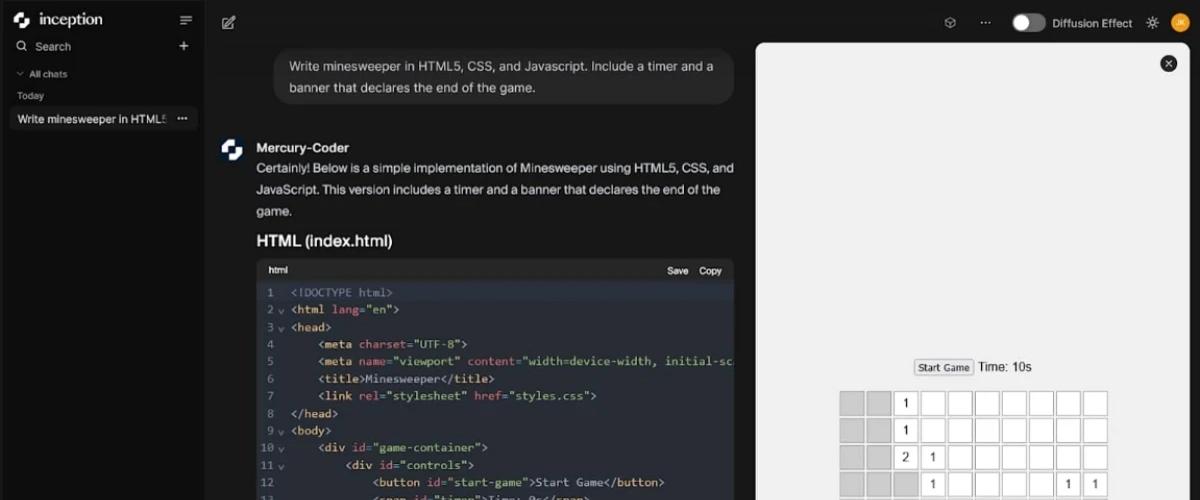Open options for the minesweeper chat item
1200x500 pixels.
click(x=182, y=119)
